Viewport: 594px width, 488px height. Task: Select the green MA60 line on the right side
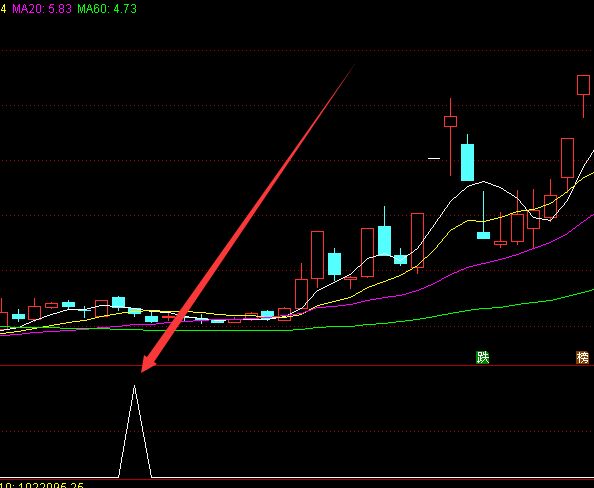(549, 300)
